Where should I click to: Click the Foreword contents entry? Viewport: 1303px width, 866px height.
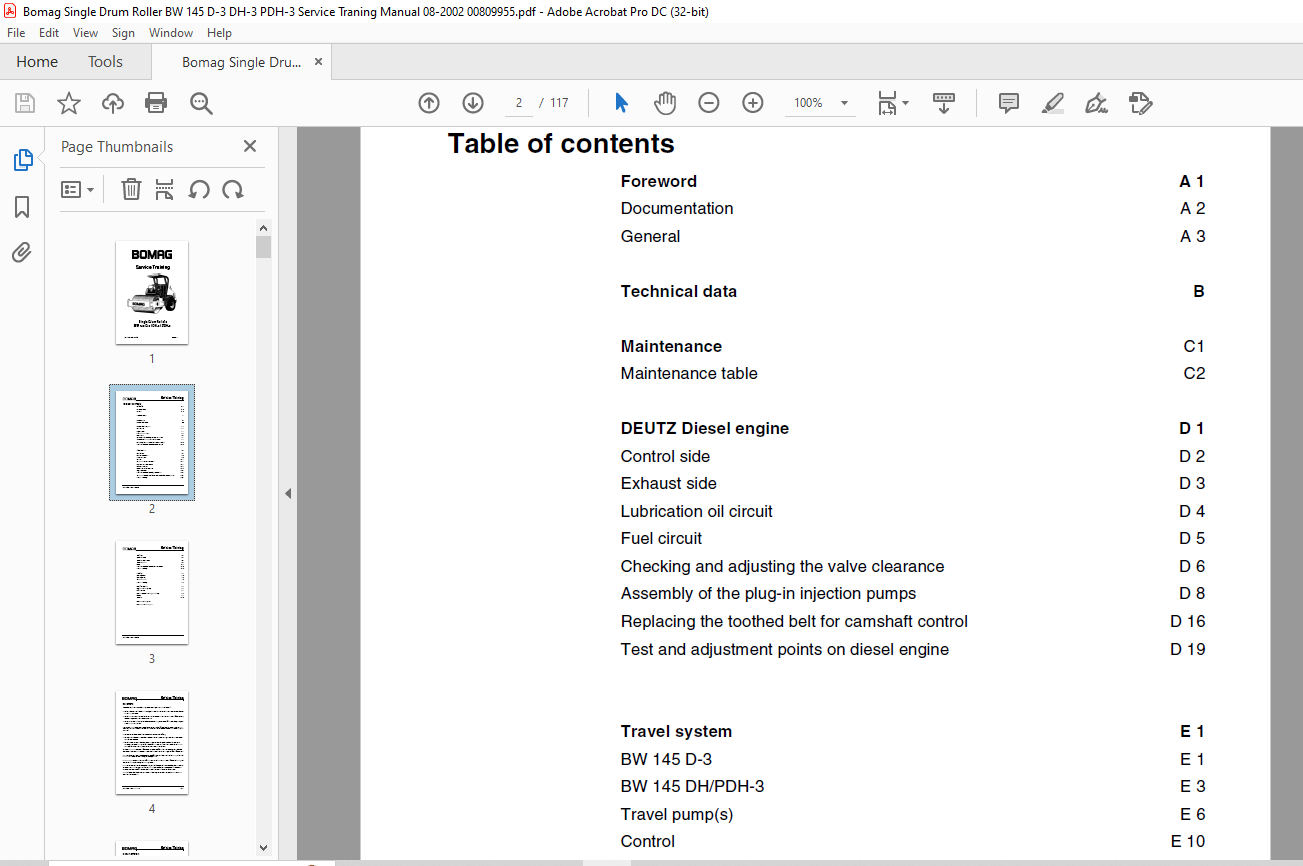659,181
